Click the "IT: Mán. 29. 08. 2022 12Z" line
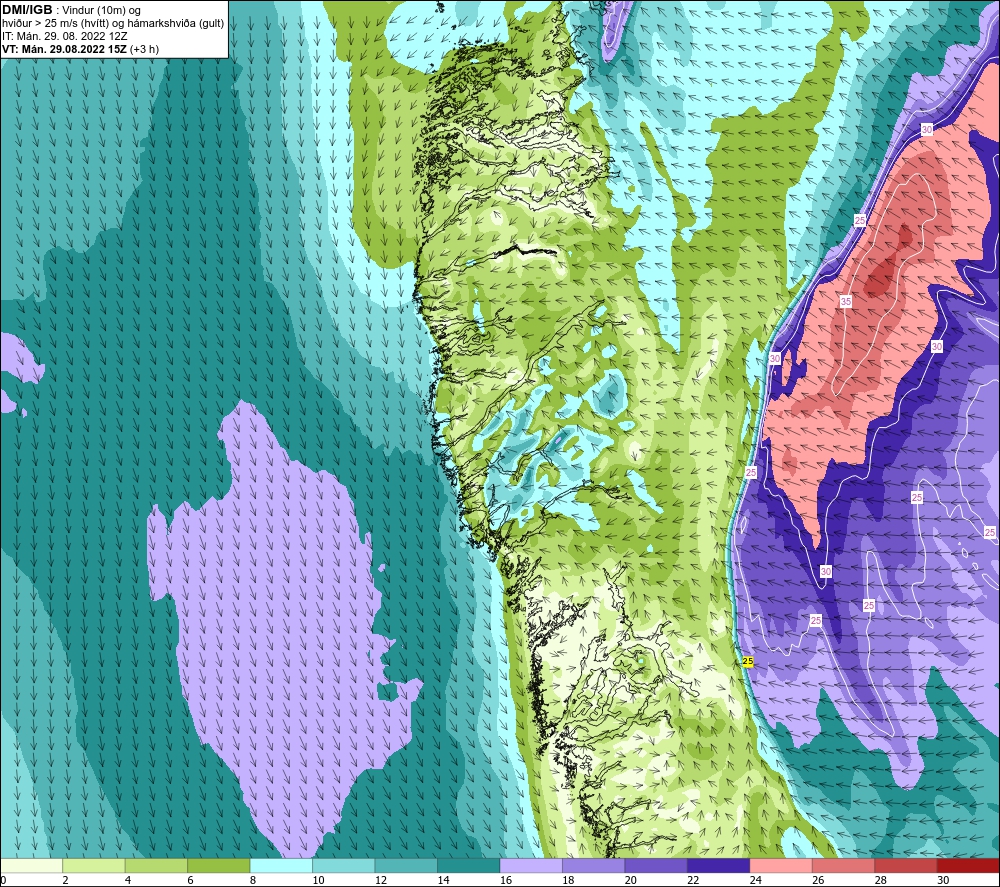1000x887 pixels. [64, 36]
